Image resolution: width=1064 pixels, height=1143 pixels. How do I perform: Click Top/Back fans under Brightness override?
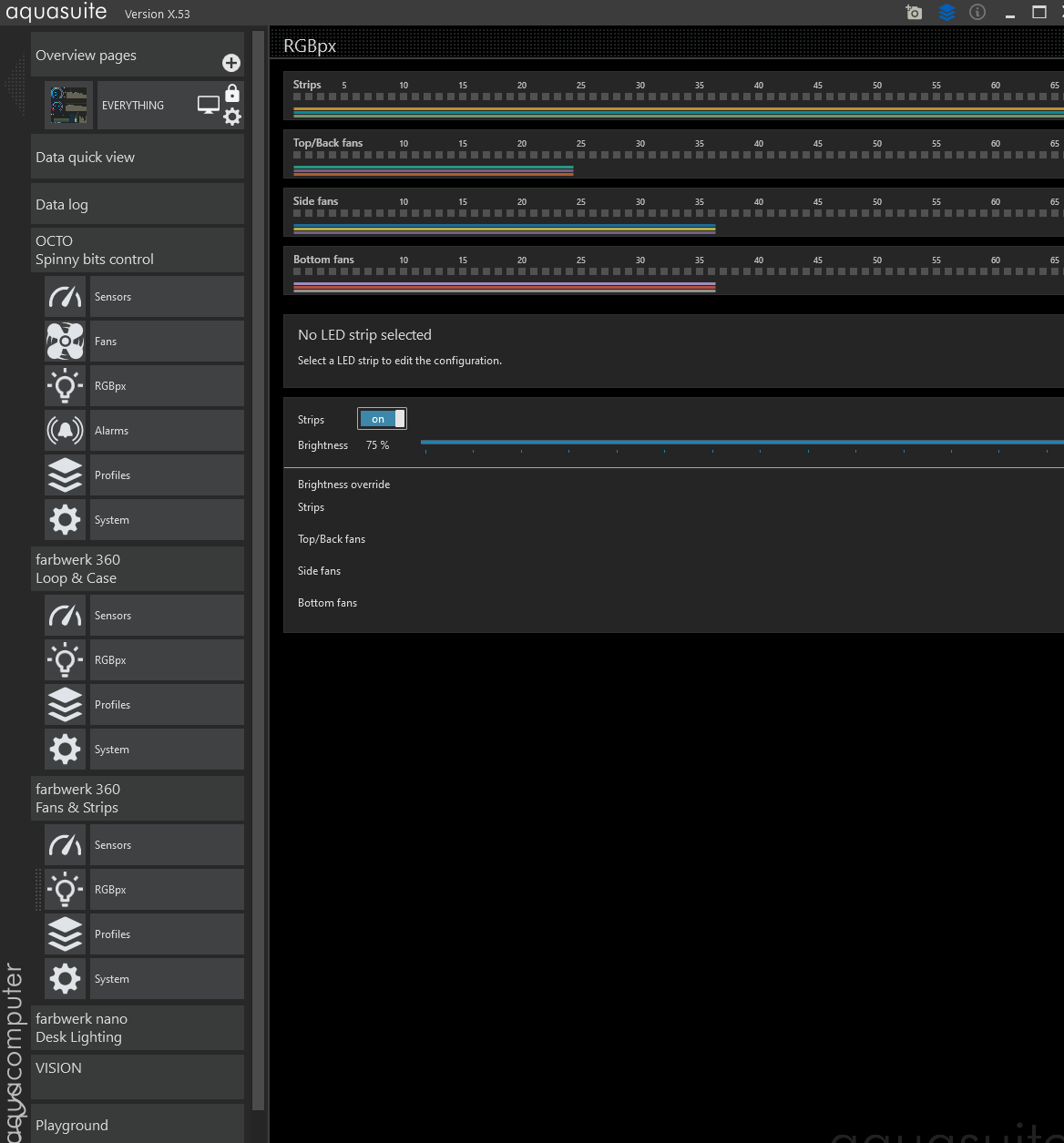[x=332, y=539]
